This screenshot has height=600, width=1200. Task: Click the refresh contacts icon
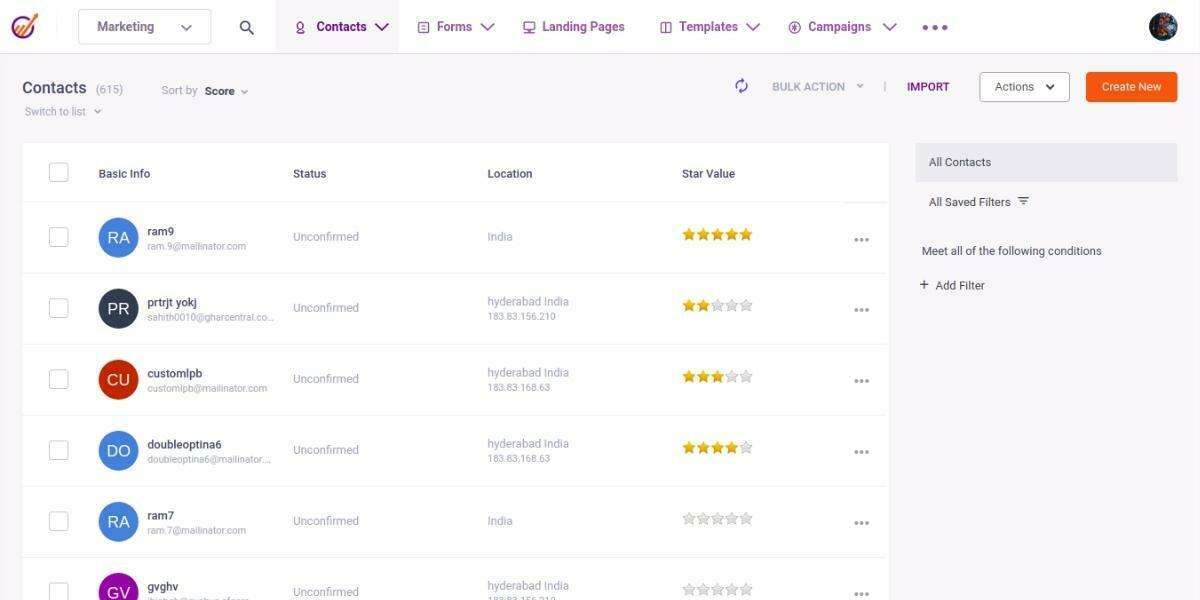click(x=741, y=86)
